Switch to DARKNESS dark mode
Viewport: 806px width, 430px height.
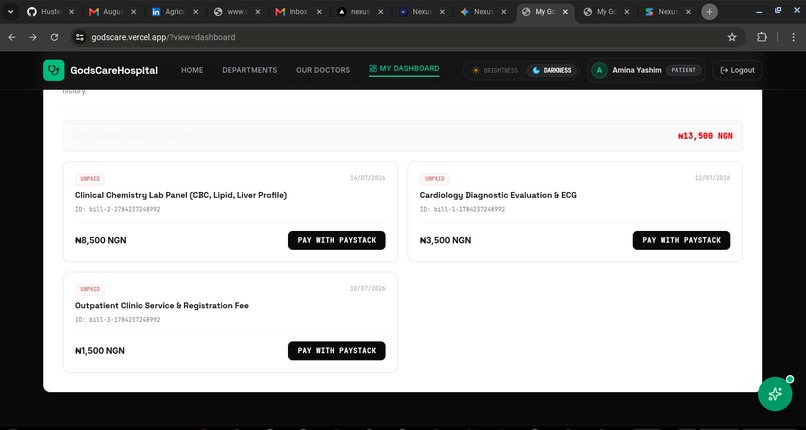point(552,70)
